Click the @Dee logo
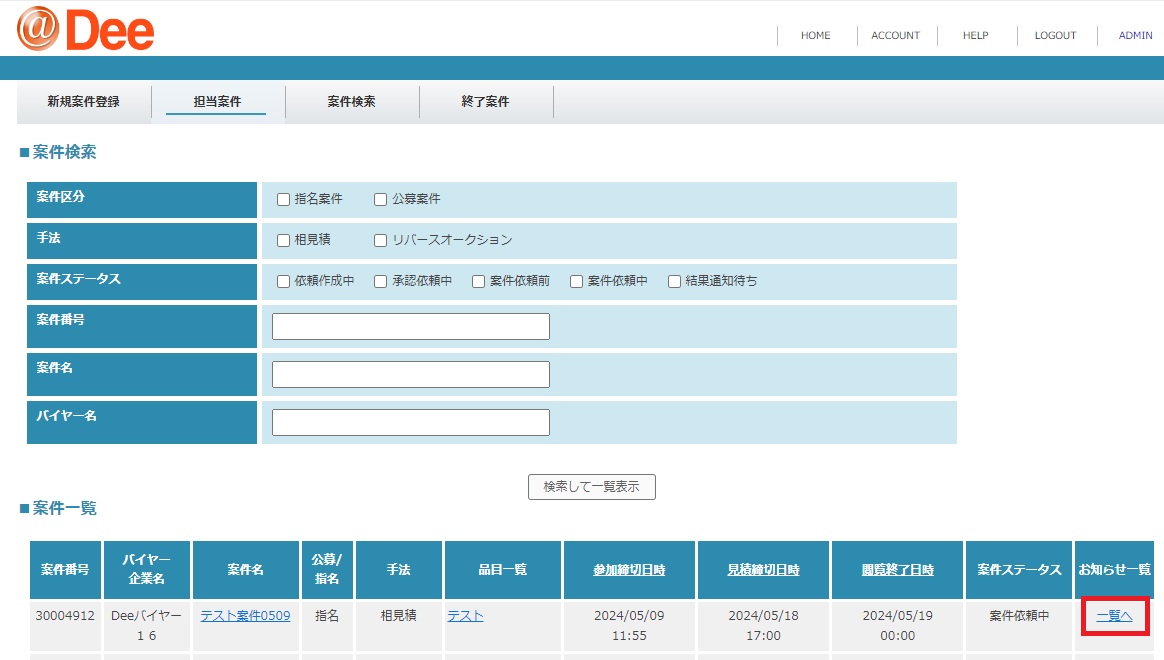 pos(85,29)
